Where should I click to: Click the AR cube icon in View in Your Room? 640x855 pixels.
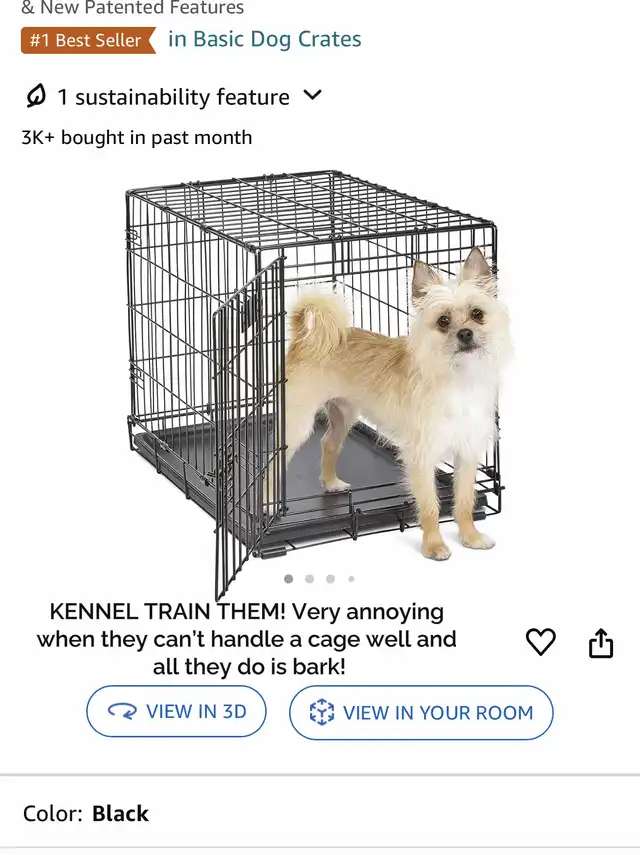tap(322, 712)
